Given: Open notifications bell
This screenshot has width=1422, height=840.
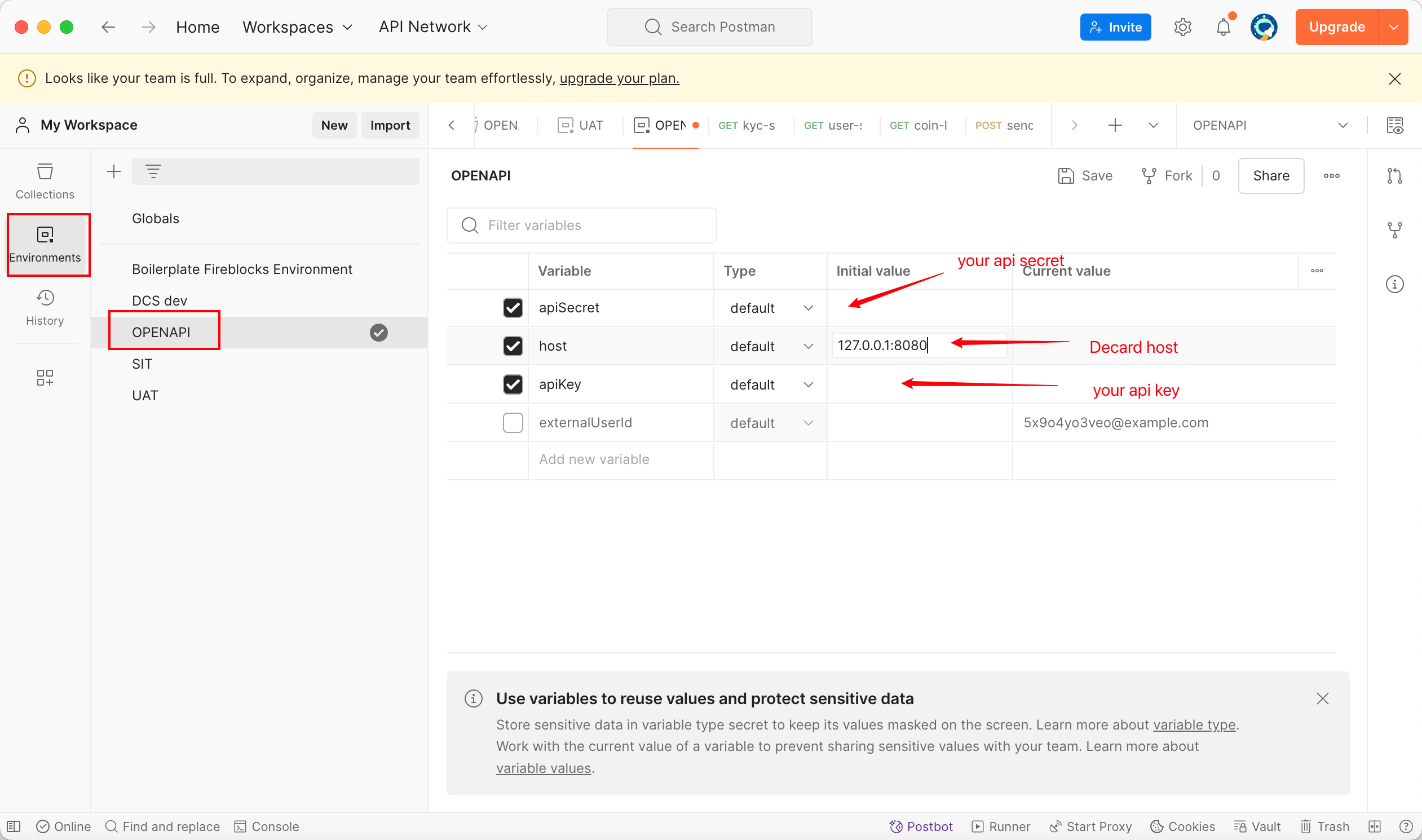Looking at the screenshot, I should pyautogui.click(x=1224, y=26).
